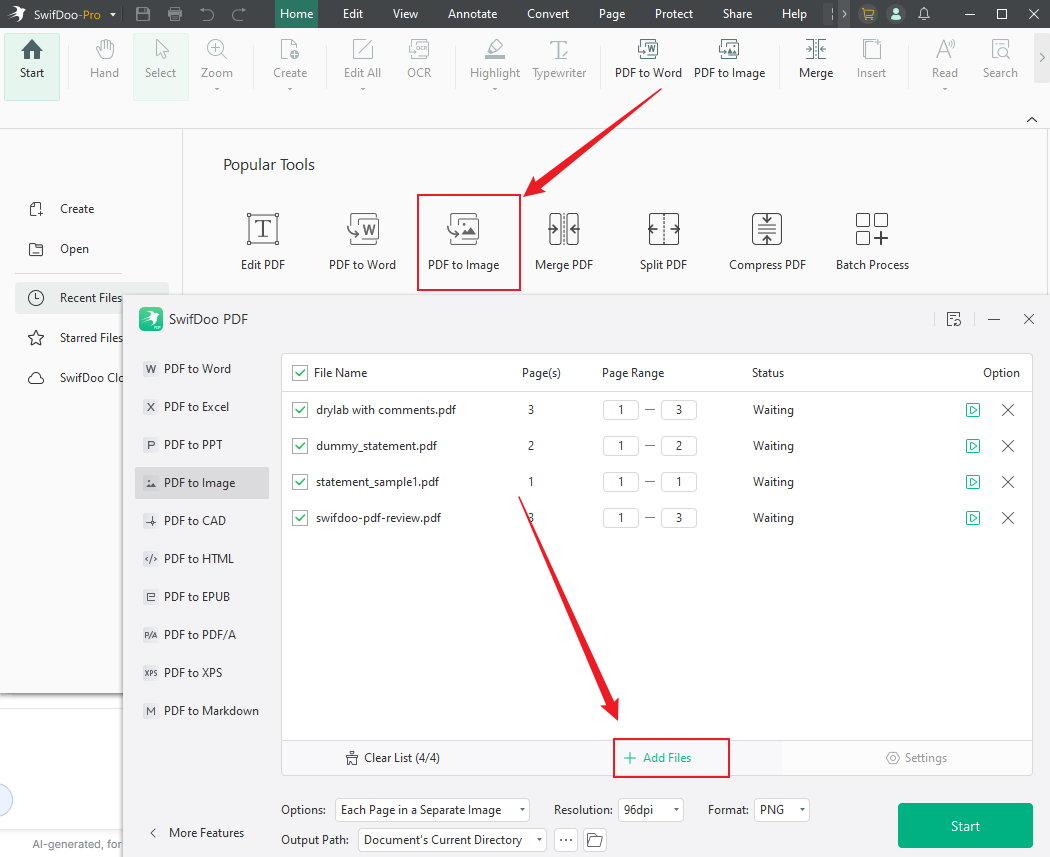1050x857 pixels.
Task: Click the preview icon for dummy_statement.pdf
Action: (x=972, y=446)
